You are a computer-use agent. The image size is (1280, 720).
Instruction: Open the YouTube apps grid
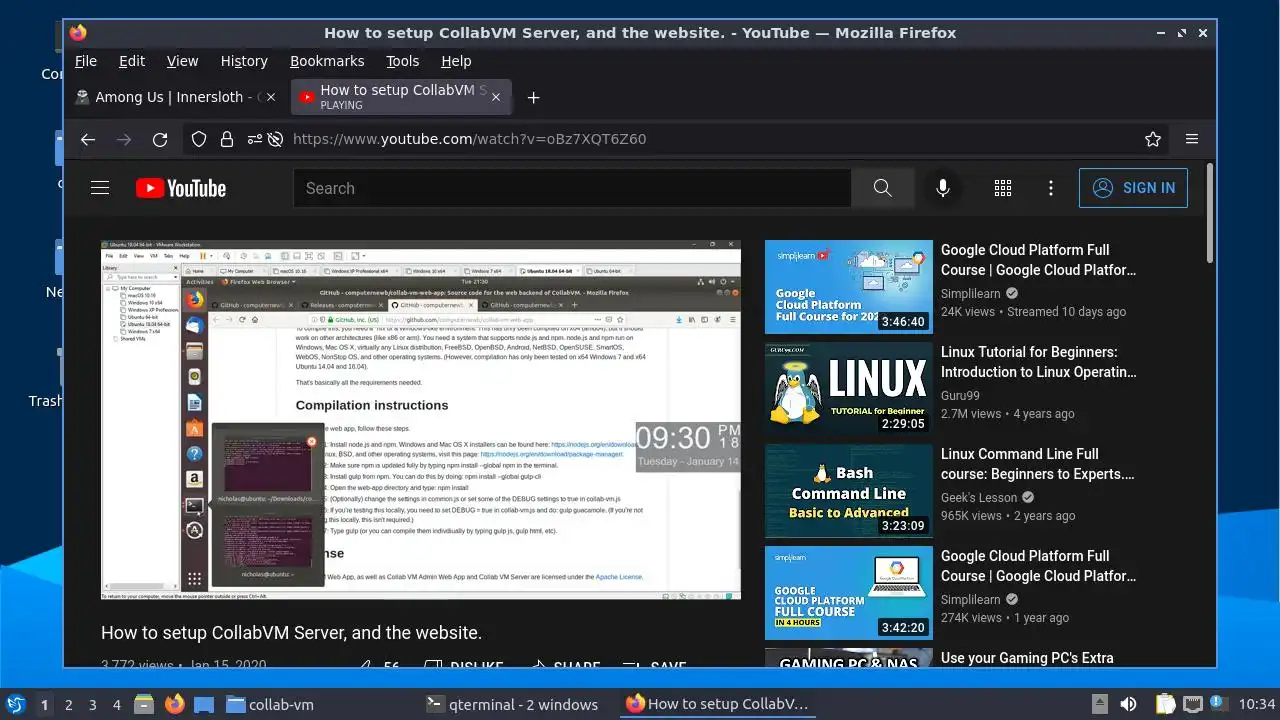1003,188
